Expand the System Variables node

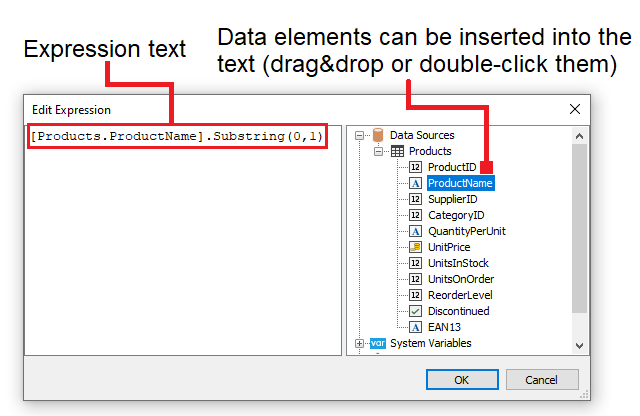click(359, 343)
